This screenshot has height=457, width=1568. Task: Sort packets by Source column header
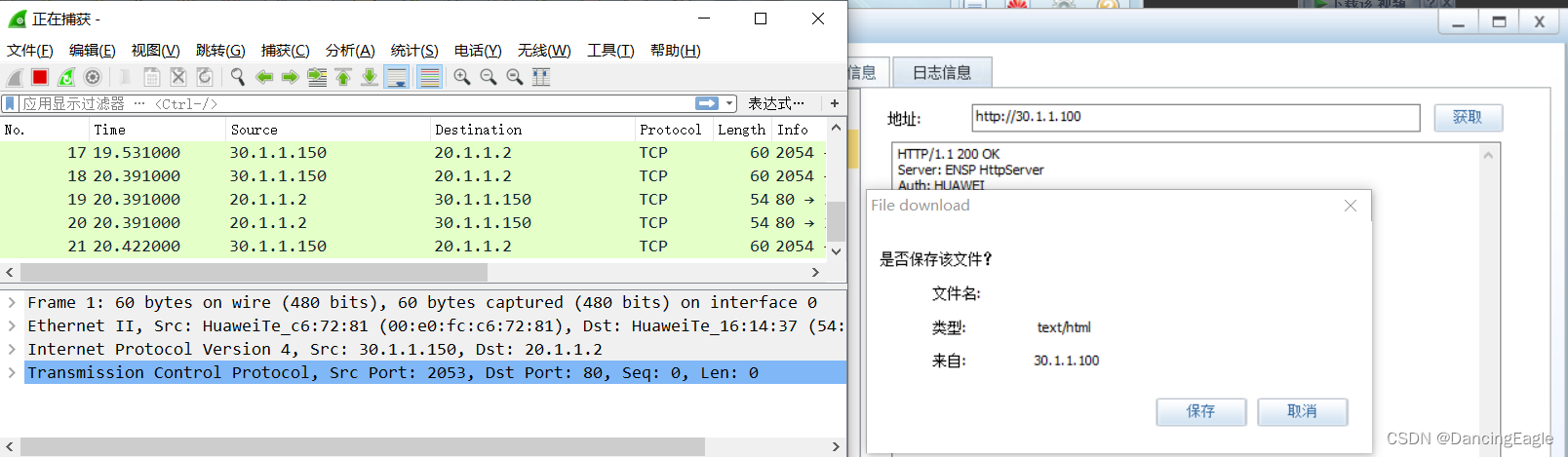[x=329, y=130]
